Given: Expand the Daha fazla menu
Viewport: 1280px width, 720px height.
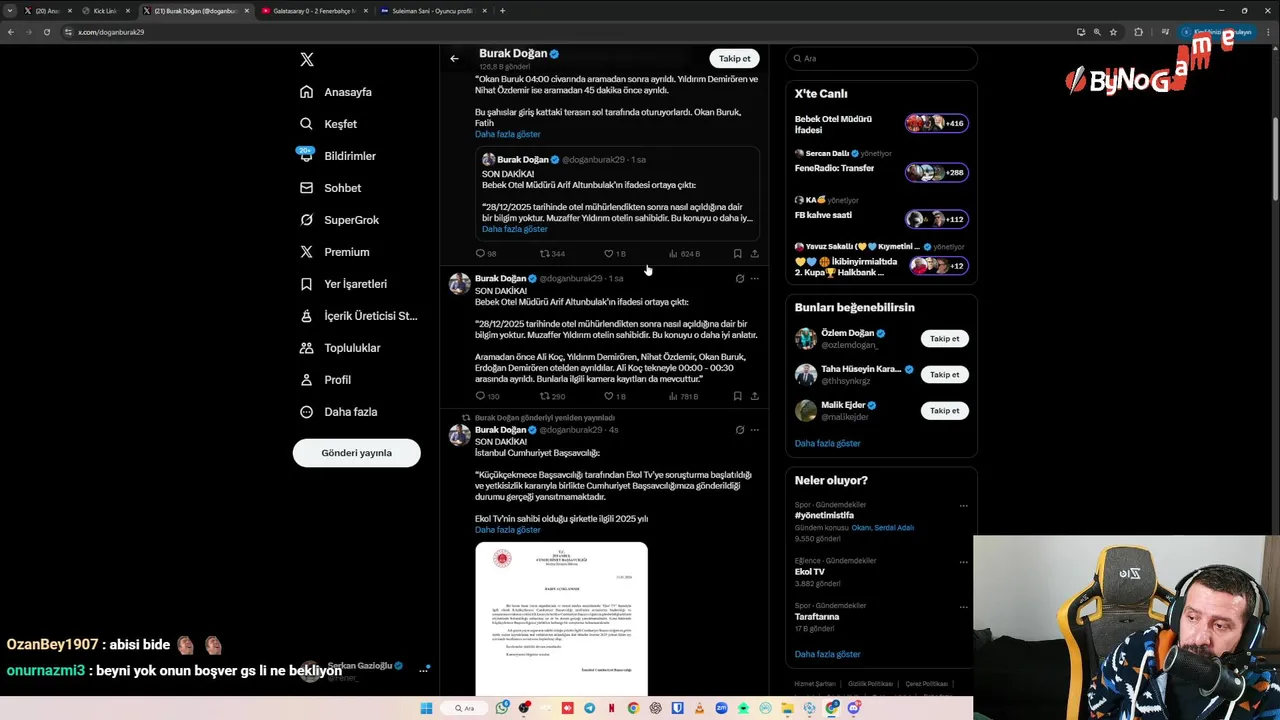Looking at the screenshot, I should [x=338, y=412].
